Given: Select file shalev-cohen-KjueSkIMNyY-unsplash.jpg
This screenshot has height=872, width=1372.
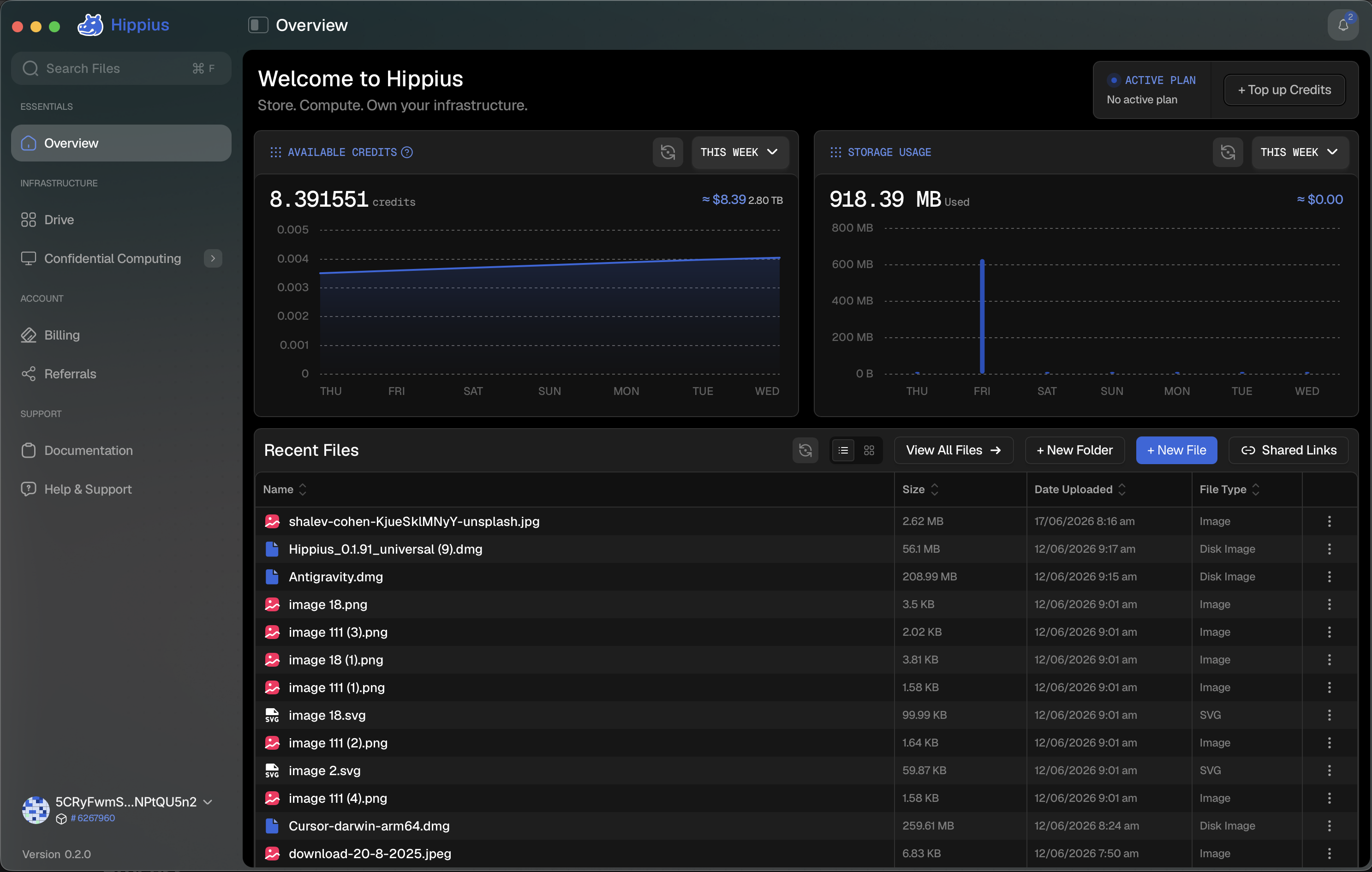Looking at the screenshot, I should tap(414, 521).
